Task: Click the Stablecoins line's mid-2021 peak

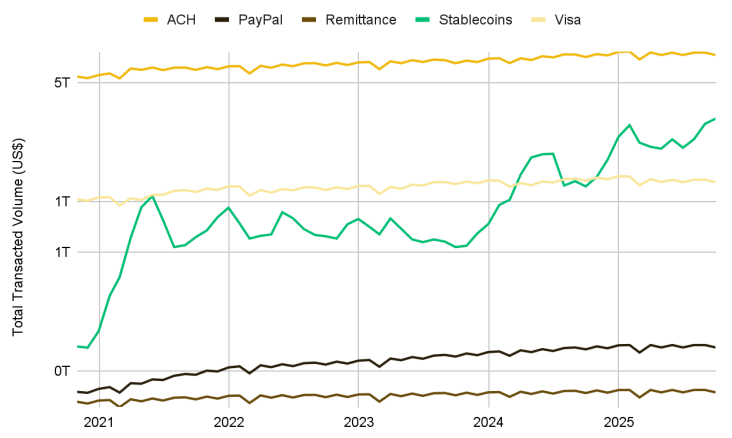Action: coord(152,196)
